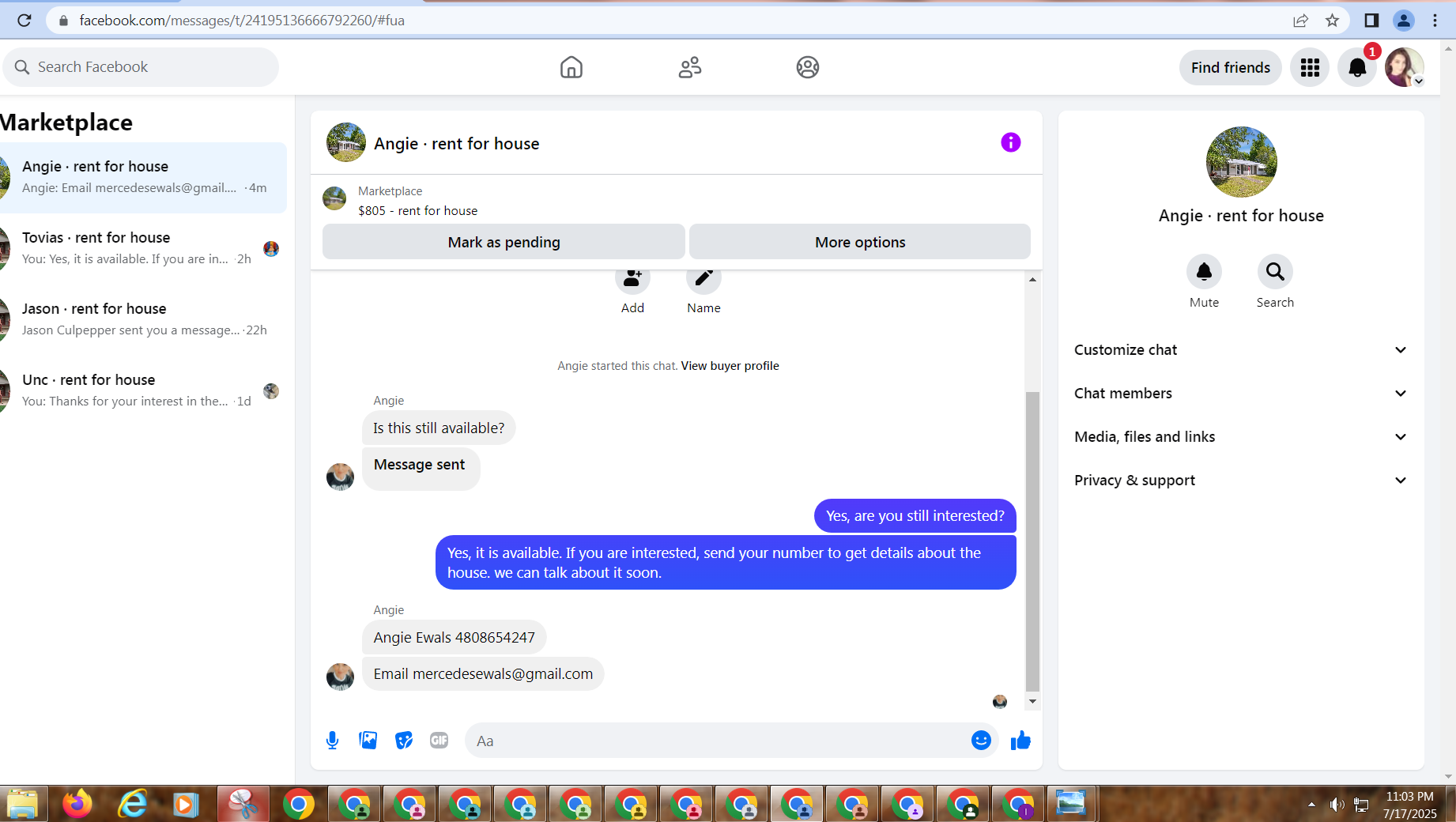This screenshot has width=1456, height=822.
Task: Open the Groups icon in top navigation
Action: coord(807,67)
